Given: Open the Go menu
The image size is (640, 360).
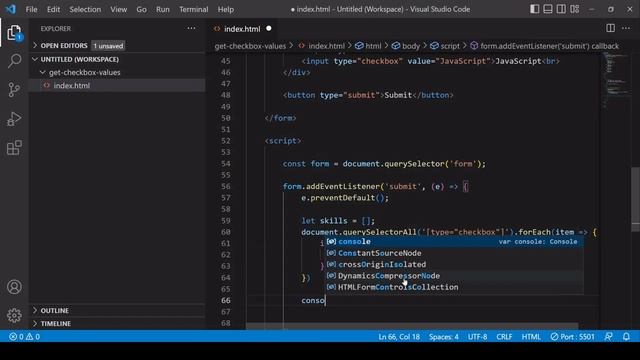Looking at the screenshot, I should click(141, 9).
